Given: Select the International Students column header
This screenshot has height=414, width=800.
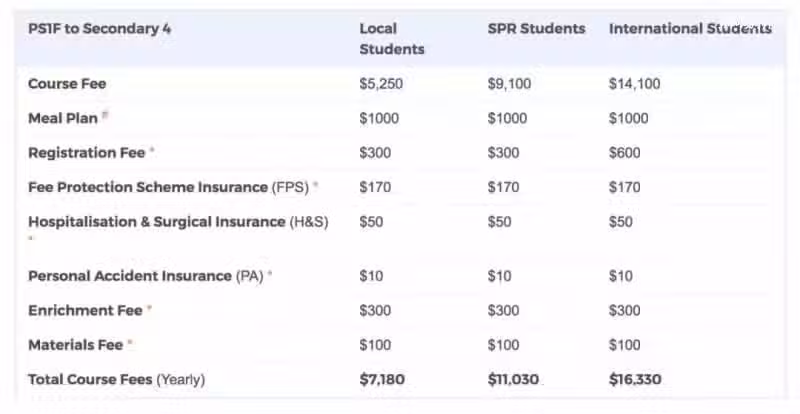Looking at the screenshot, I should [690, 29].
